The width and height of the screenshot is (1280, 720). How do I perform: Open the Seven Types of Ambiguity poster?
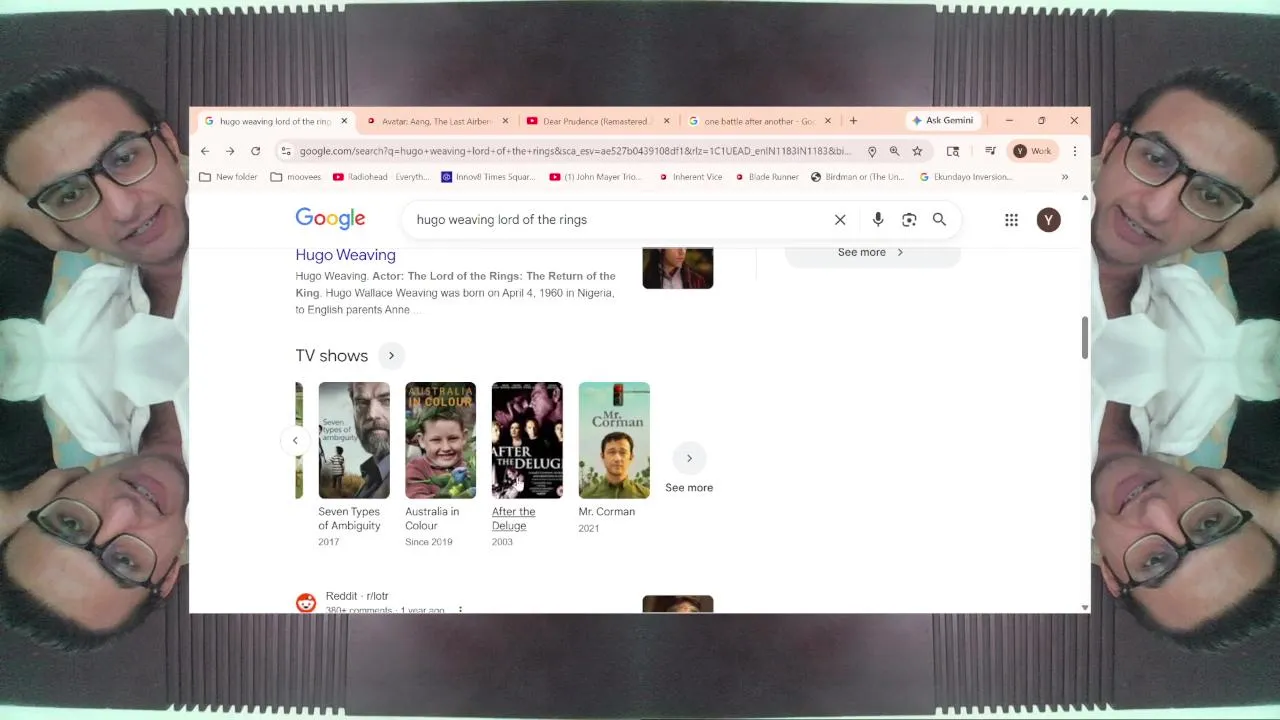click(354, 440)
